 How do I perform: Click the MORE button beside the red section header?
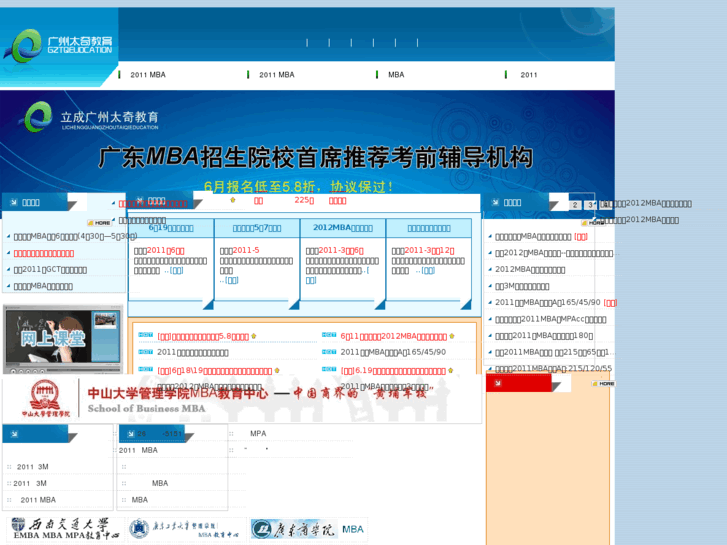603,384
